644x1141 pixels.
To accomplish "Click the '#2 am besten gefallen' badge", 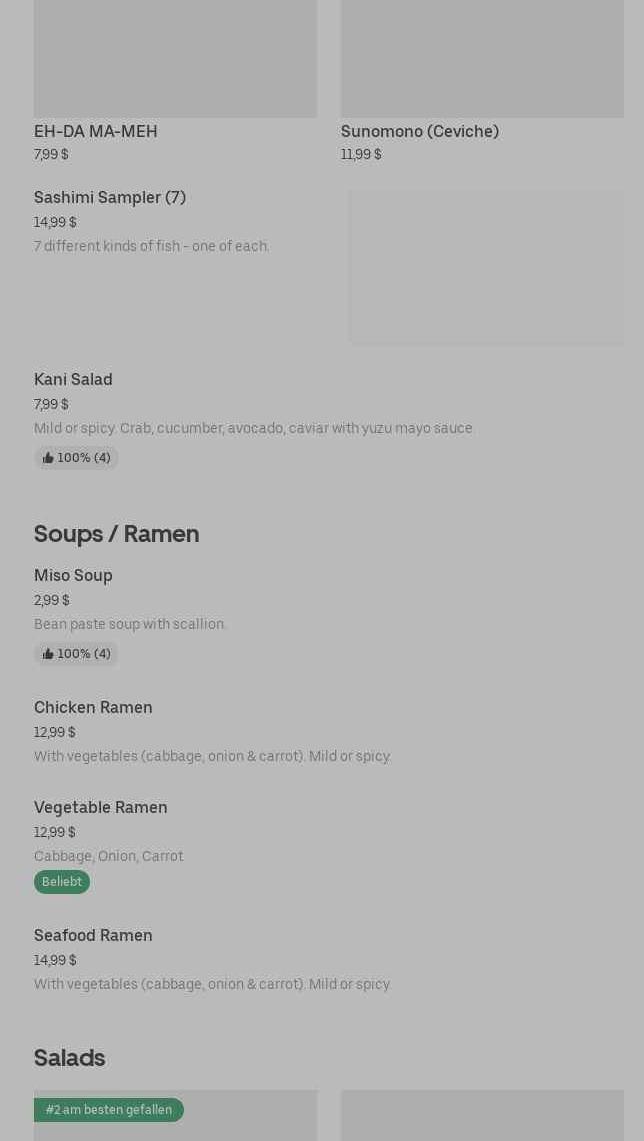I will pos(109,1110).
